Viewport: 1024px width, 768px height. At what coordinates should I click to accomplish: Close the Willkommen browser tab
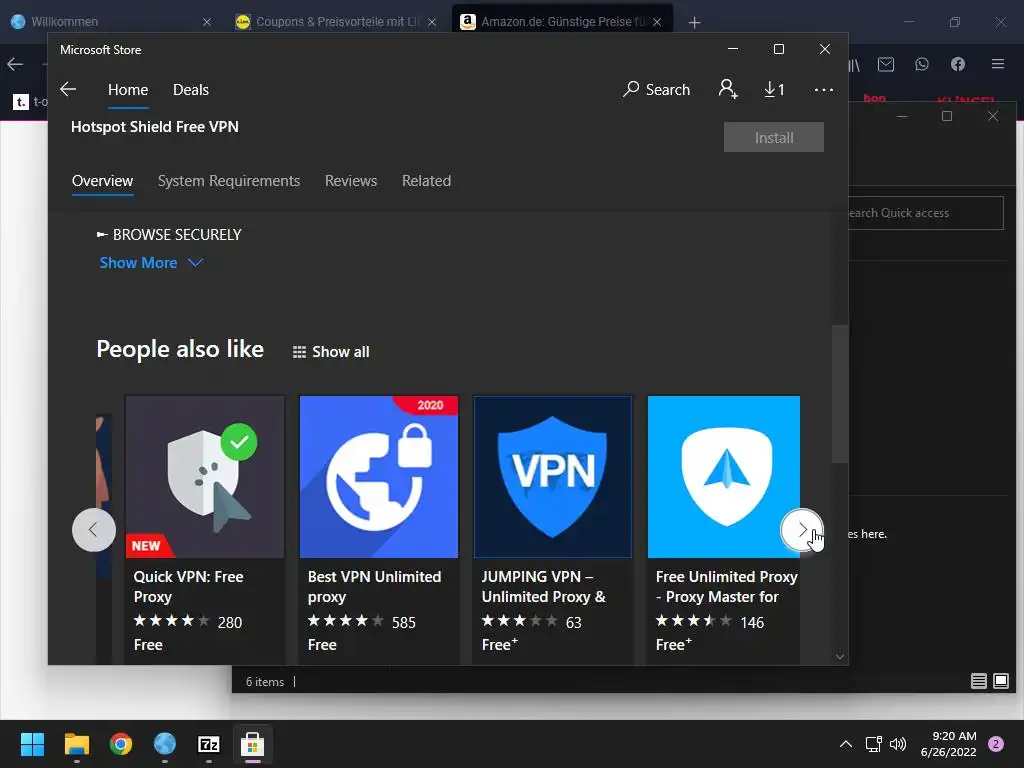pos(206,22)
